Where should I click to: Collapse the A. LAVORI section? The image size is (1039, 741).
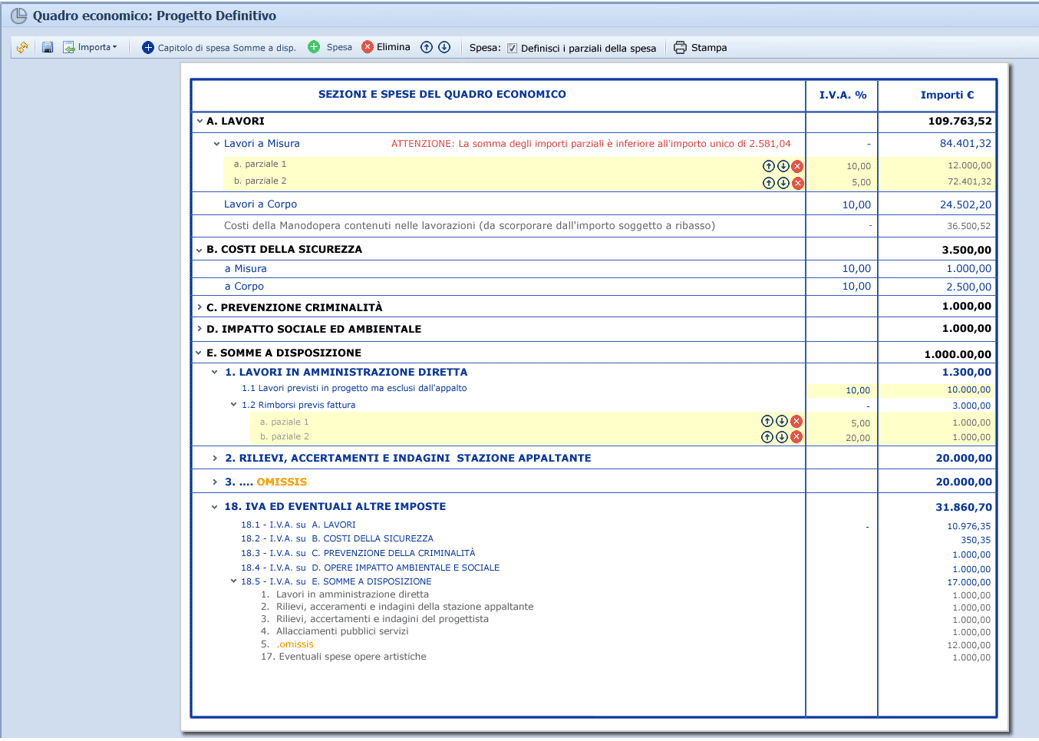click(200, 121)
